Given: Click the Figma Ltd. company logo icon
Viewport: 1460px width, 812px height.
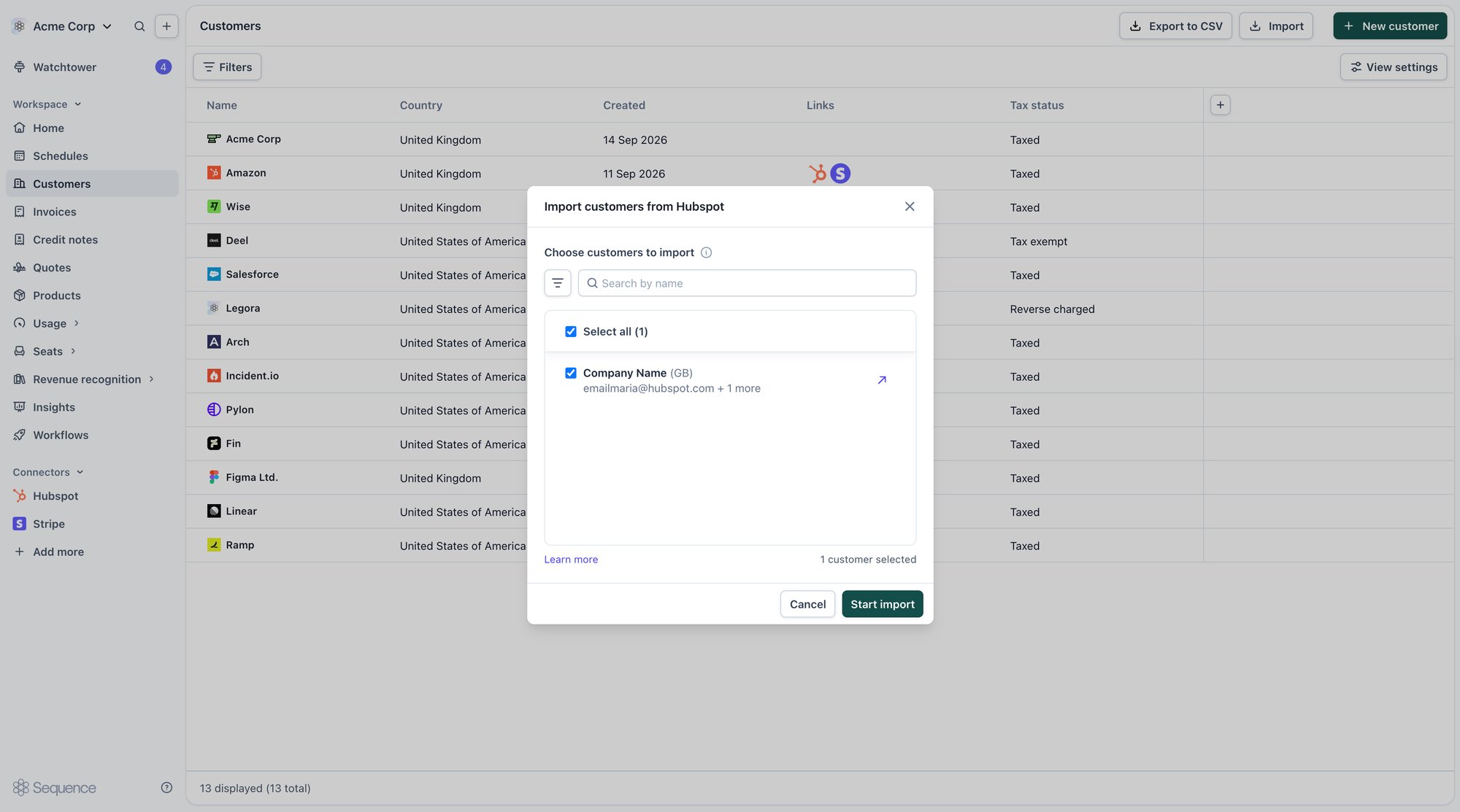Looking at the screenshot, I should [214, 477].
